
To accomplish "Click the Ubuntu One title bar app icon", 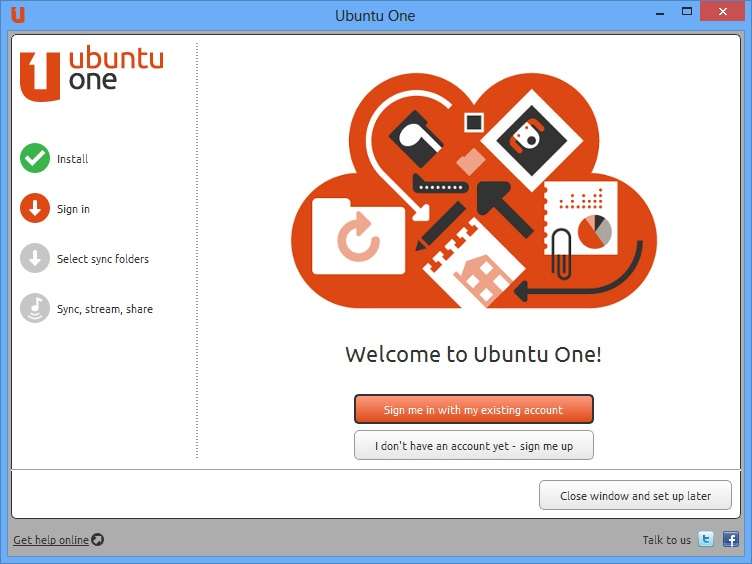I will tap(18, 14).
